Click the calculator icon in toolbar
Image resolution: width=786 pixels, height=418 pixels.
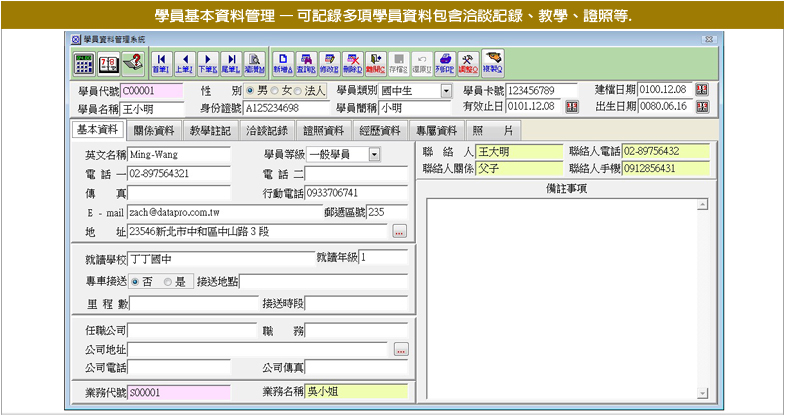pyautogui.click(x=85, y=64)
